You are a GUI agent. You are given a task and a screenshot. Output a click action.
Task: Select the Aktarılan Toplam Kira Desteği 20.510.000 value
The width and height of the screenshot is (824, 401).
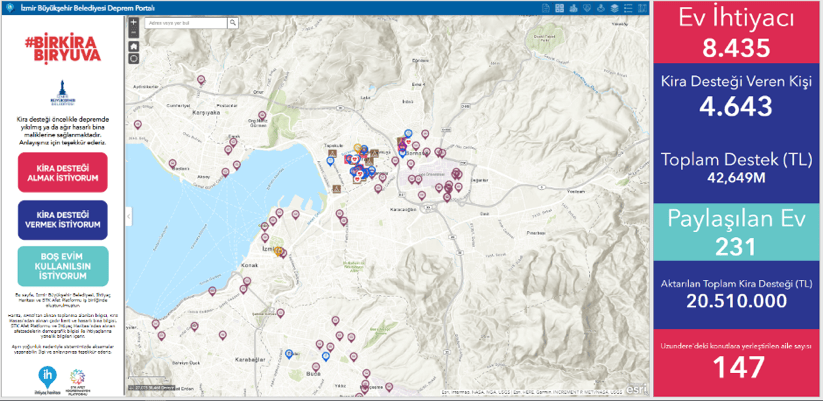[x=736, y=301]
